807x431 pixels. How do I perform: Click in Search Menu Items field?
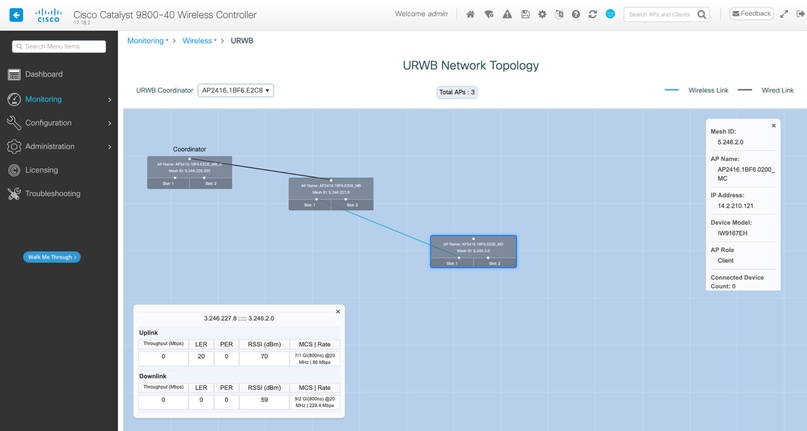click(x=59, y=46)
